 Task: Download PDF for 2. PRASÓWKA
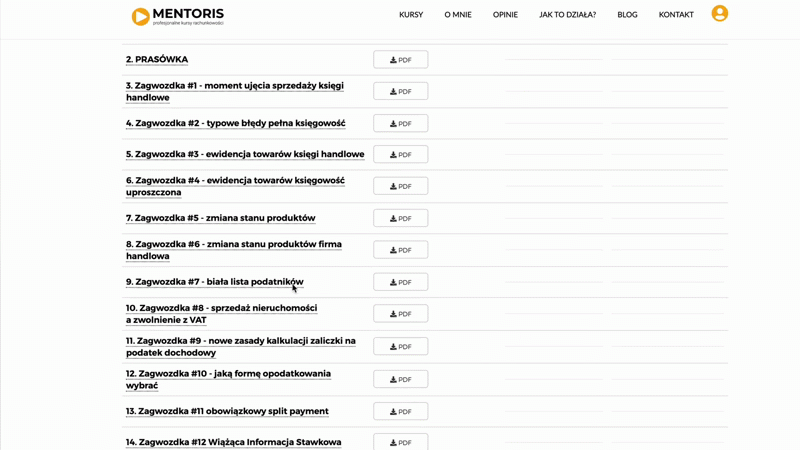[401, 60]
